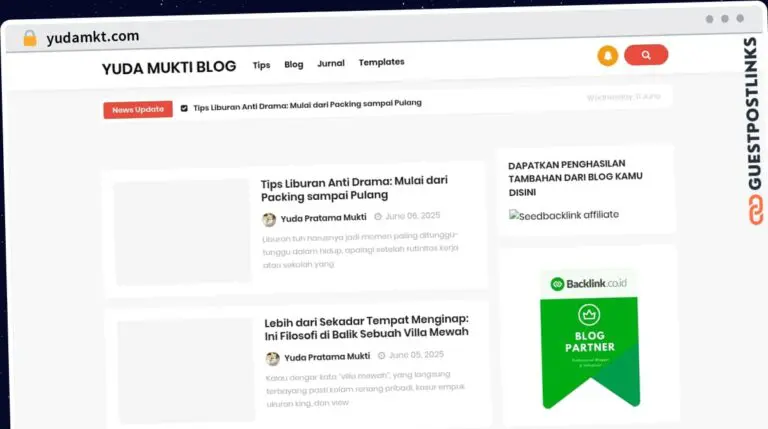Click the GuestPostLinks chain logo icon

tap(756, 210)
